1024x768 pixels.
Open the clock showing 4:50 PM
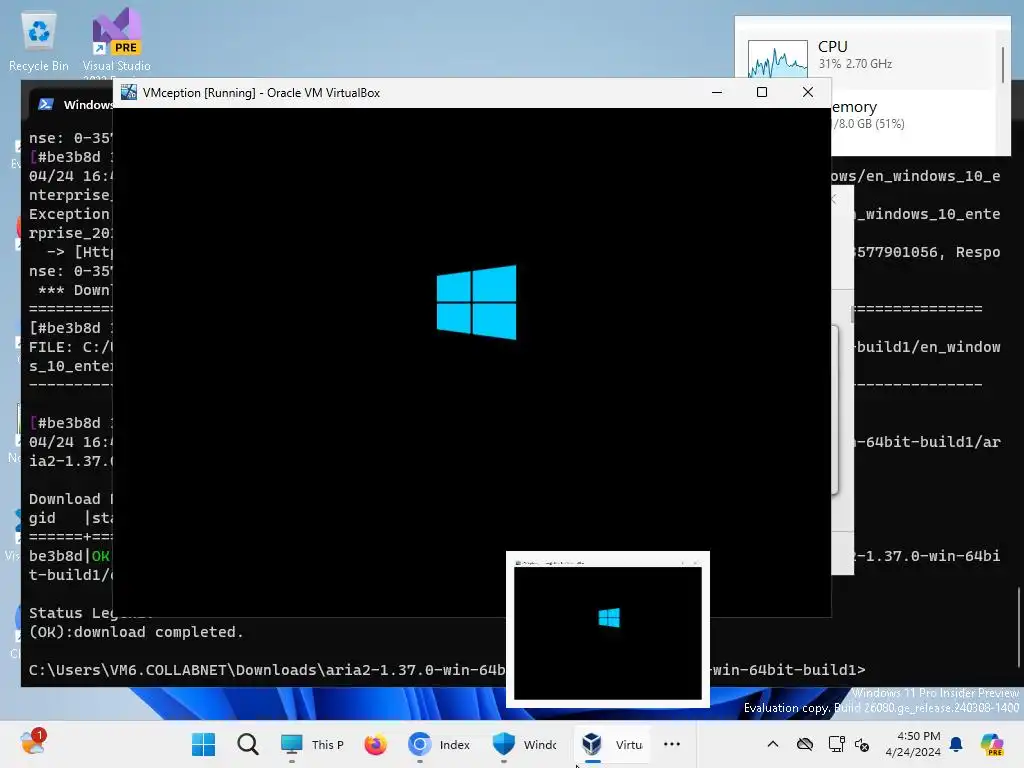(x=912, y=744)
